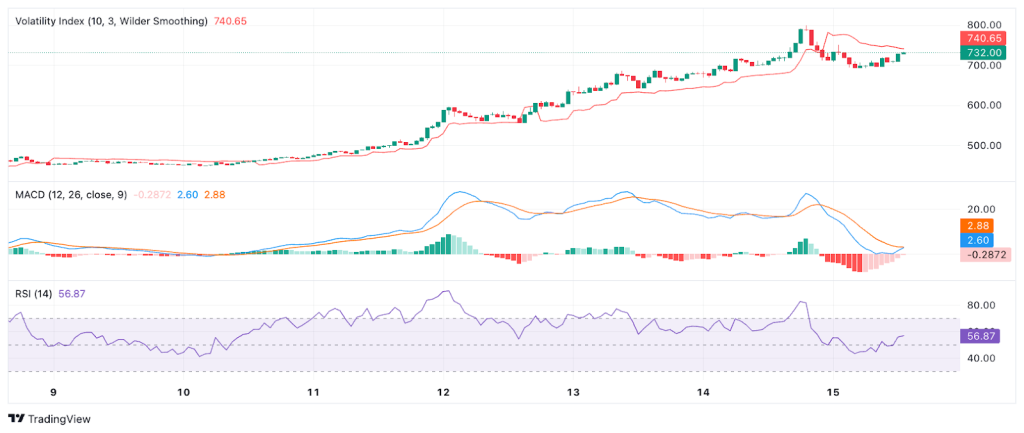Click the blue 2.60 MACD legend value
The image size is (1024, 433).
pos(187,194)
